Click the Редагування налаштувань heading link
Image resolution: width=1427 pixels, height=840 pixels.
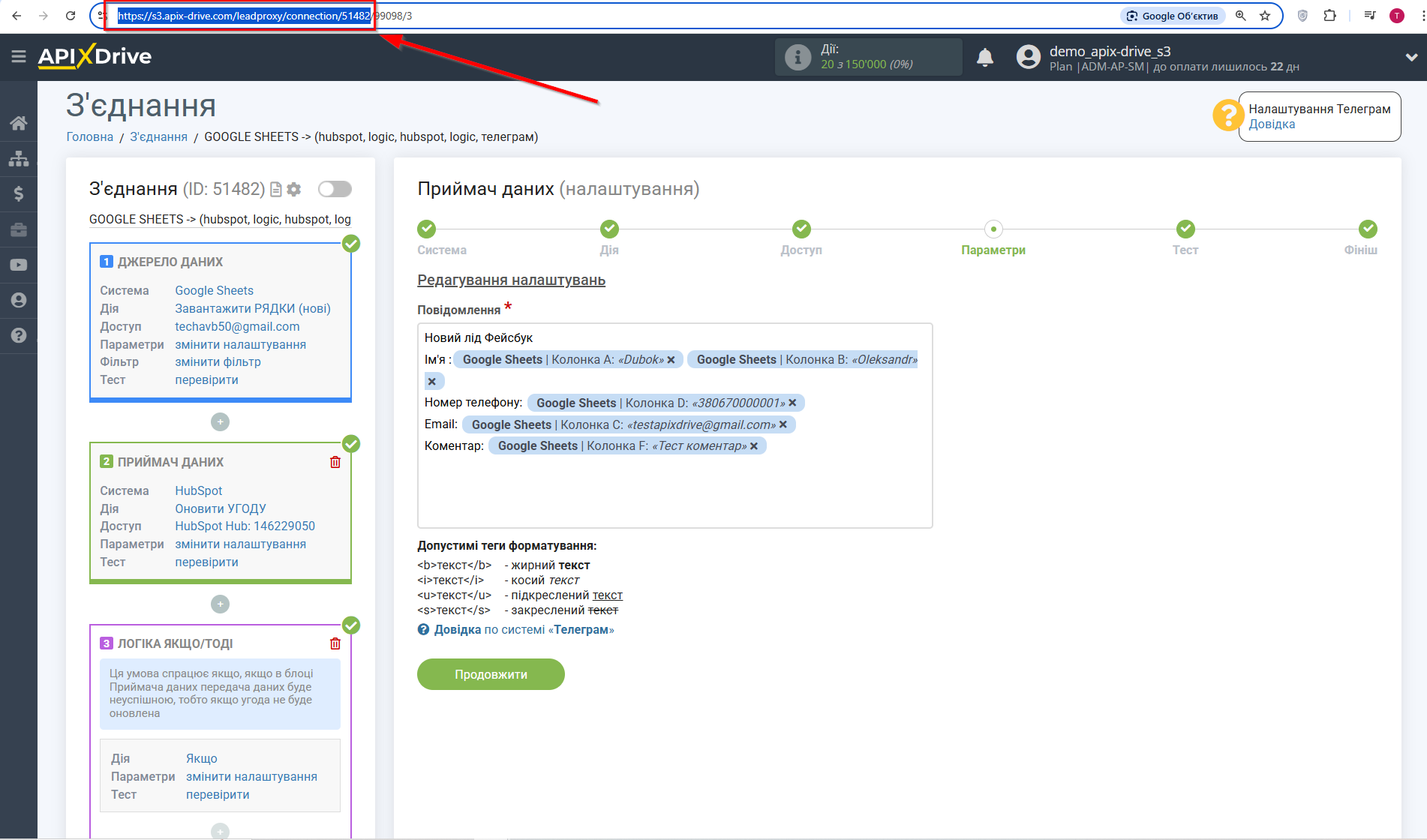click(x=511, y=280)
